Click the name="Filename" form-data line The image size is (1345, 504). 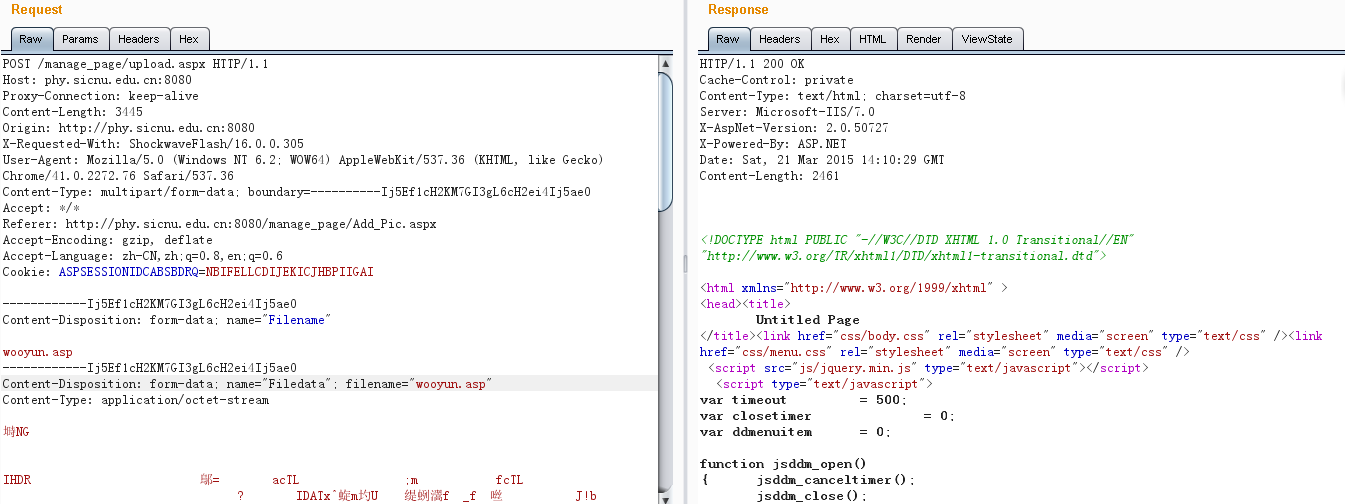166,320
